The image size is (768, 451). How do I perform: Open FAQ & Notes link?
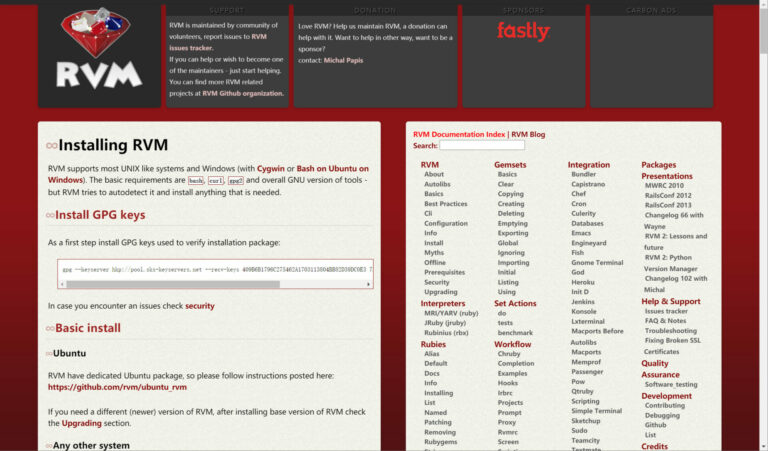(665, 321)
